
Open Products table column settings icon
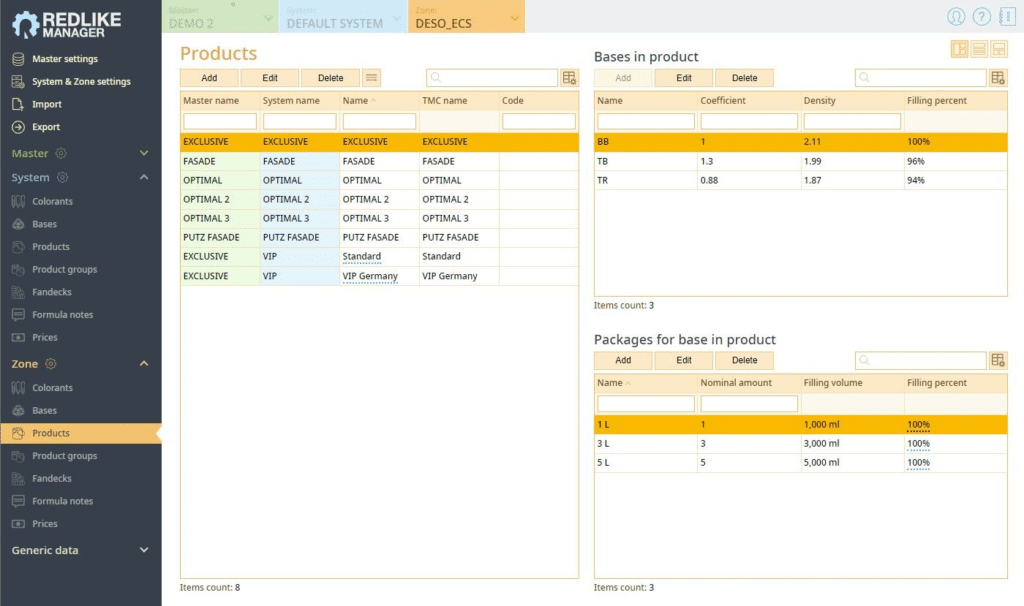[x=569, y=78]
